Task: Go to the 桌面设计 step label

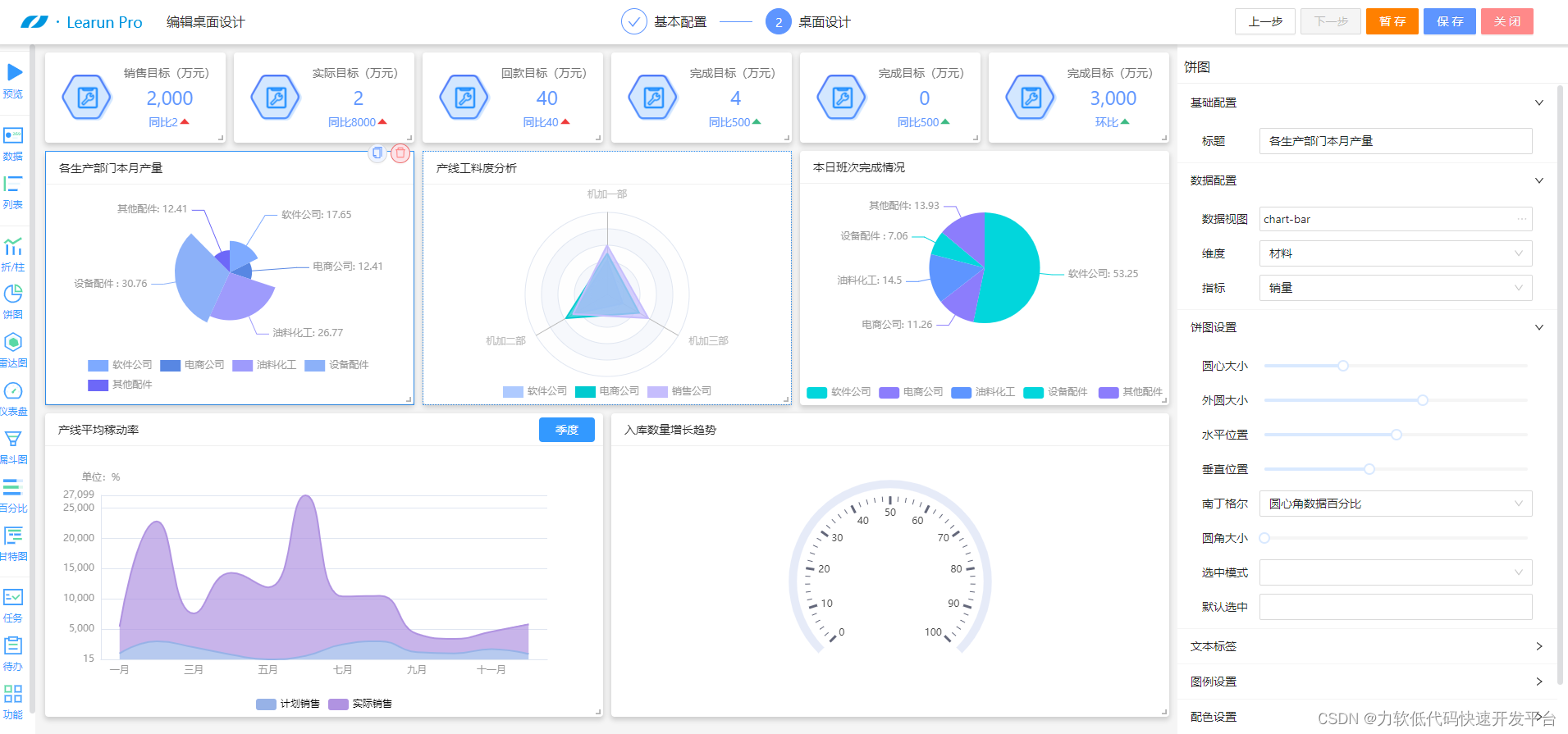Action: pos(825,22)
